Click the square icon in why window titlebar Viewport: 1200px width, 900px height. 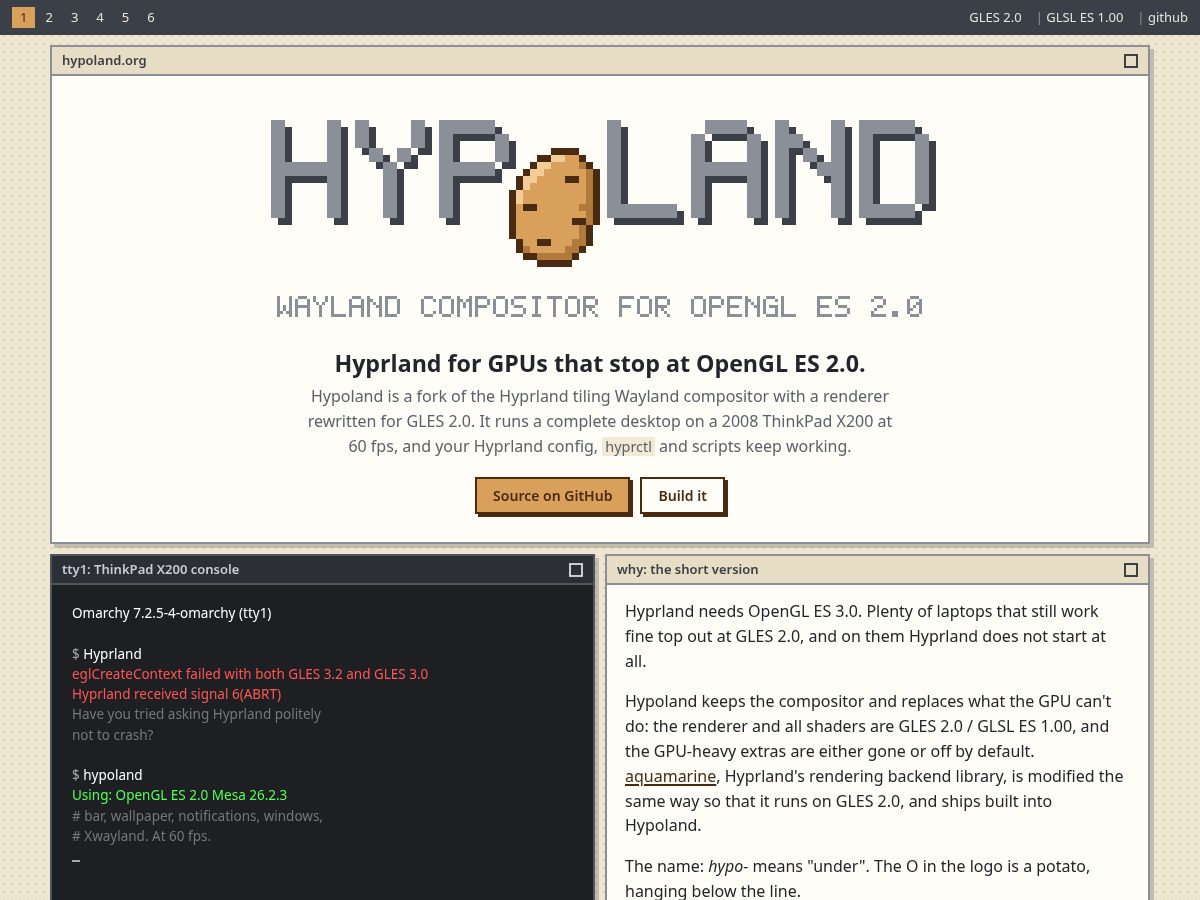[x=1131, y=570]
